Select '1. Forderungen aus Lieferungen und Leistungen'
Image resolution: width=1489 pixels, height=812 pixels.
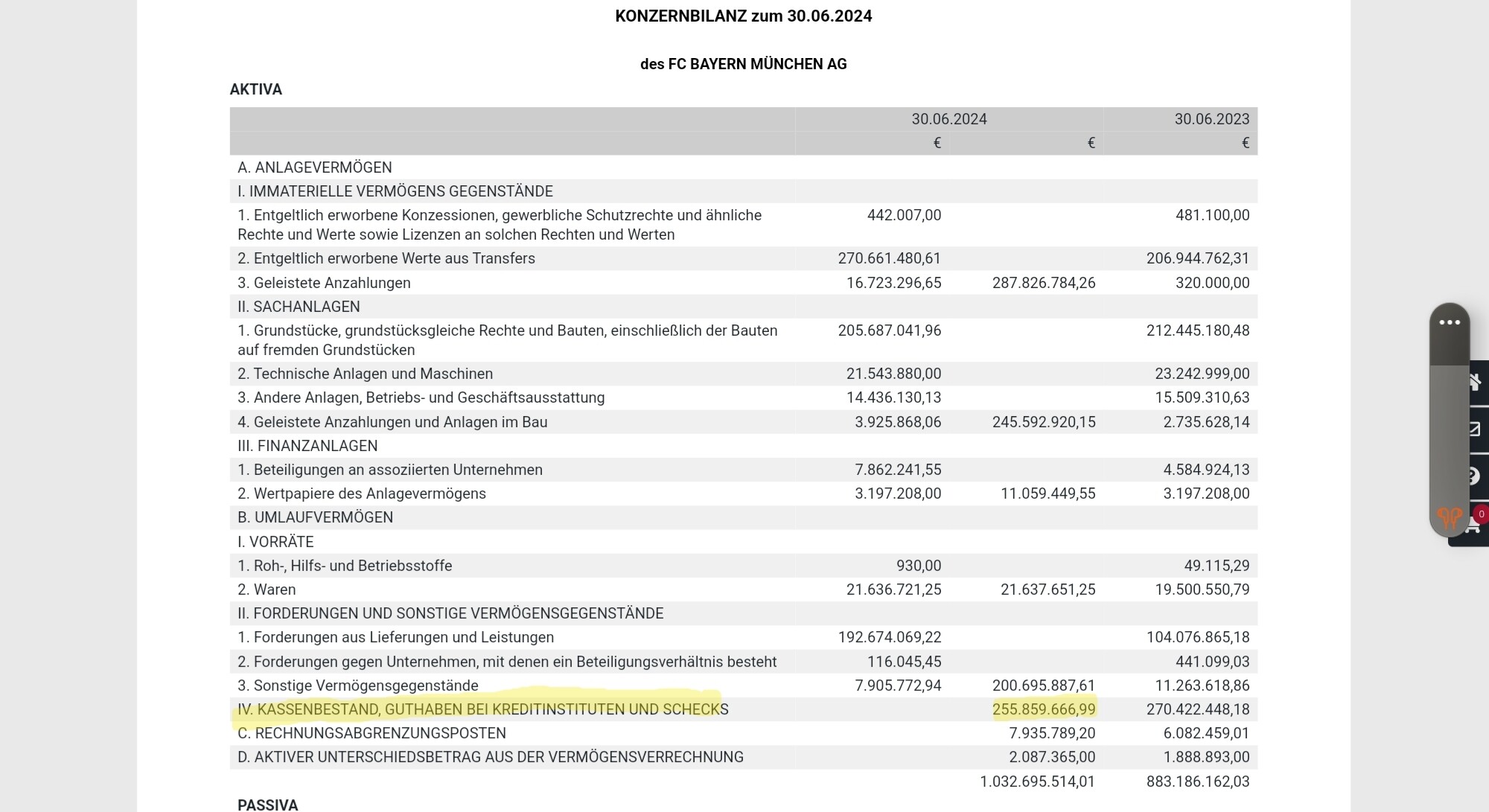click(396, 637)
